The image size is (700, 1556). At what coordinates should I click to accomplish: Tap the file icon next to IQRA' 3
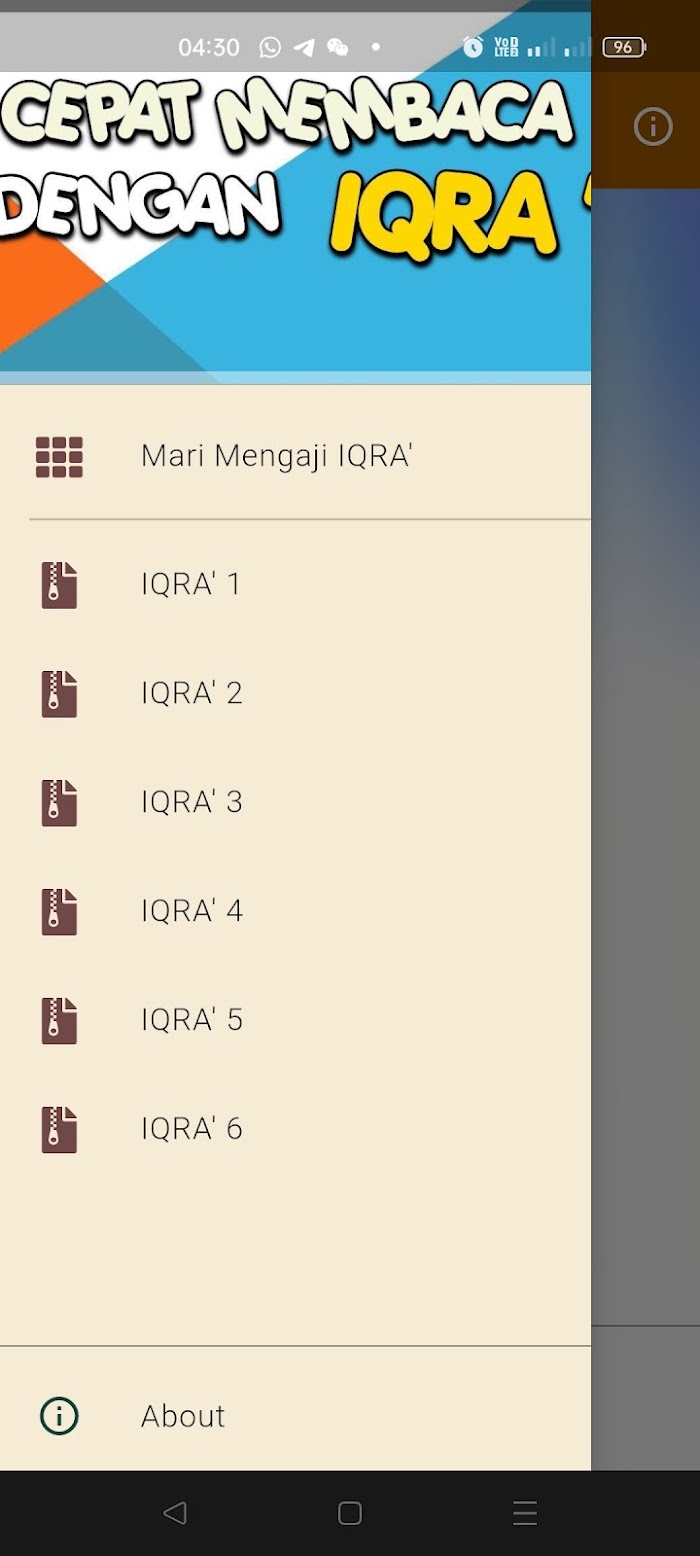click(59, 803)
